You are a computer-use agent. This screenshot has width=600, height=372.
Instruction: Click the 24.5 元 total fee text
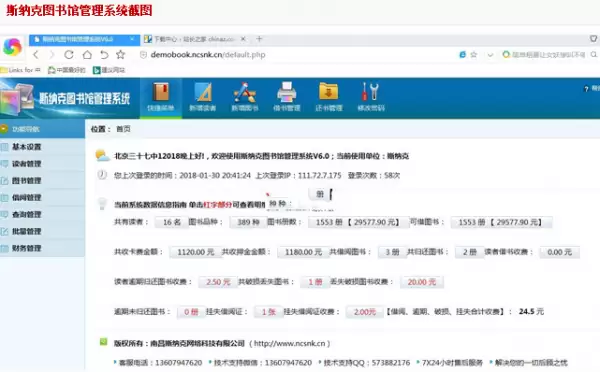click(x=531, y=312)
